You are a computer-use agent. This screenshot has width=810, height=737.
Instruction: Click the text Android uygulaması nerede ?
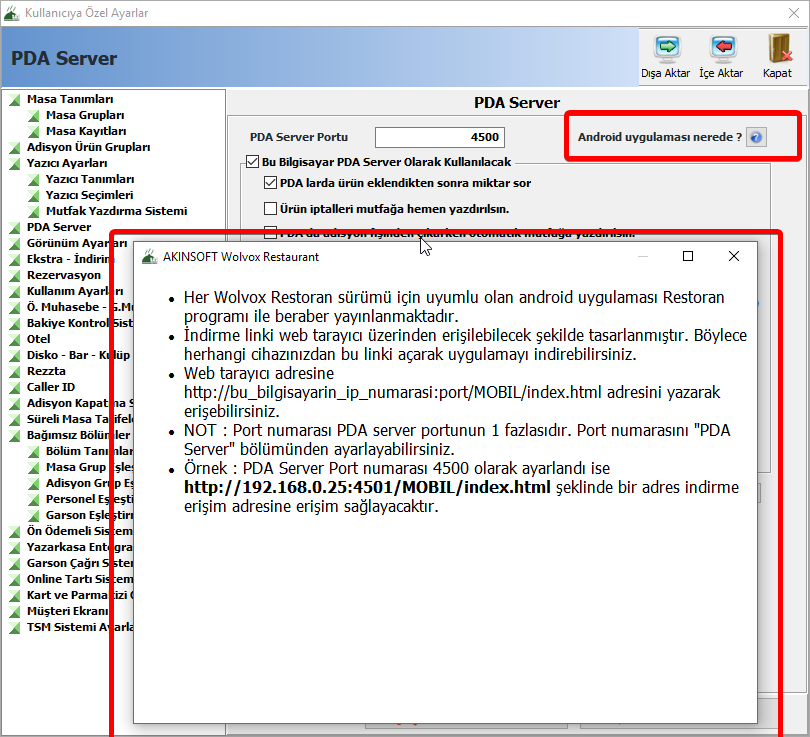660,137
